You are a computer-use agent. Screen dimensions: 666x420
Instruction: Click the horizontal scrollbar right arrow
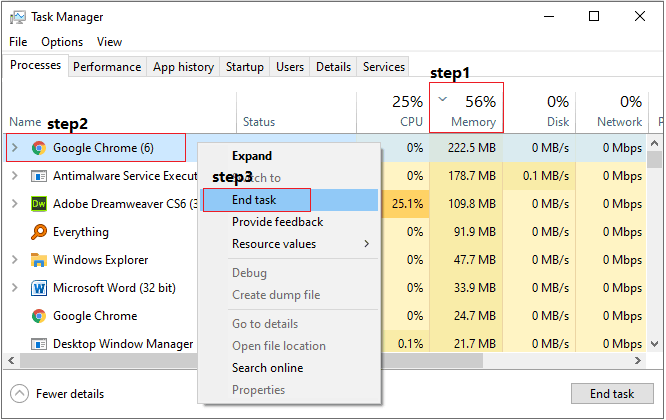[638, 361]
